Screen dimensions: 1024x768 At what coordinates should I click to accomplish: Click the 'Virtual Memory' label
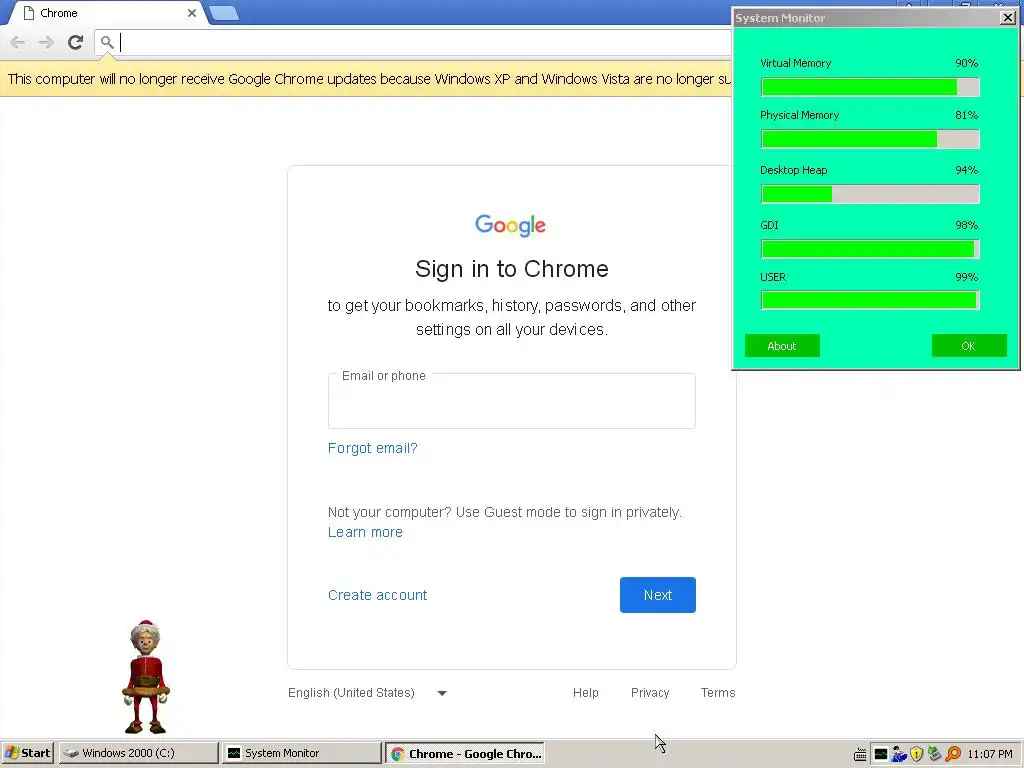click(795, 63)
